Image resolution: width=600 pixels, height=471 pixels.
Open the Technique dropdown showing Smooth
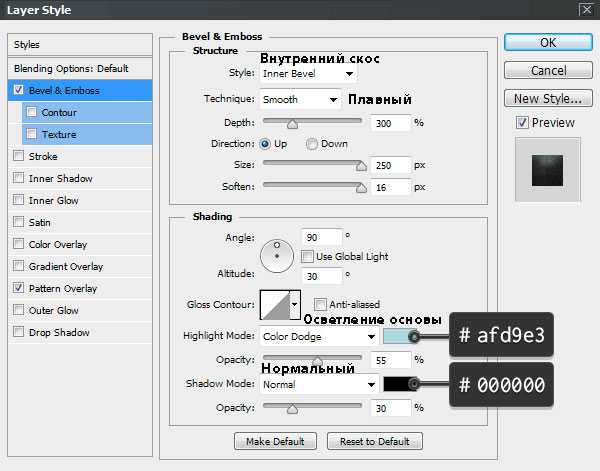300,99
